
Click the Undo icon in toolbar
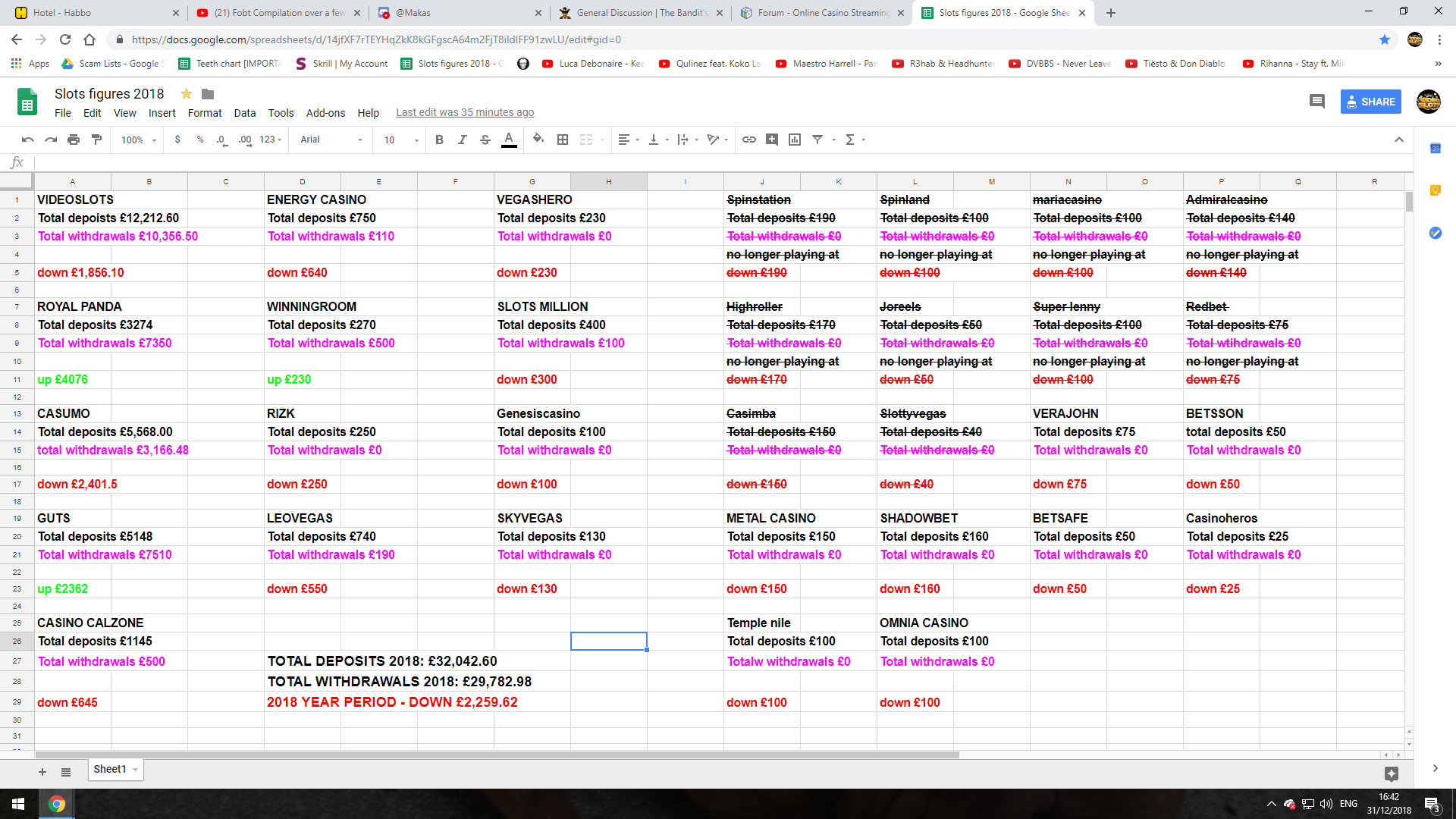[28, 140]
